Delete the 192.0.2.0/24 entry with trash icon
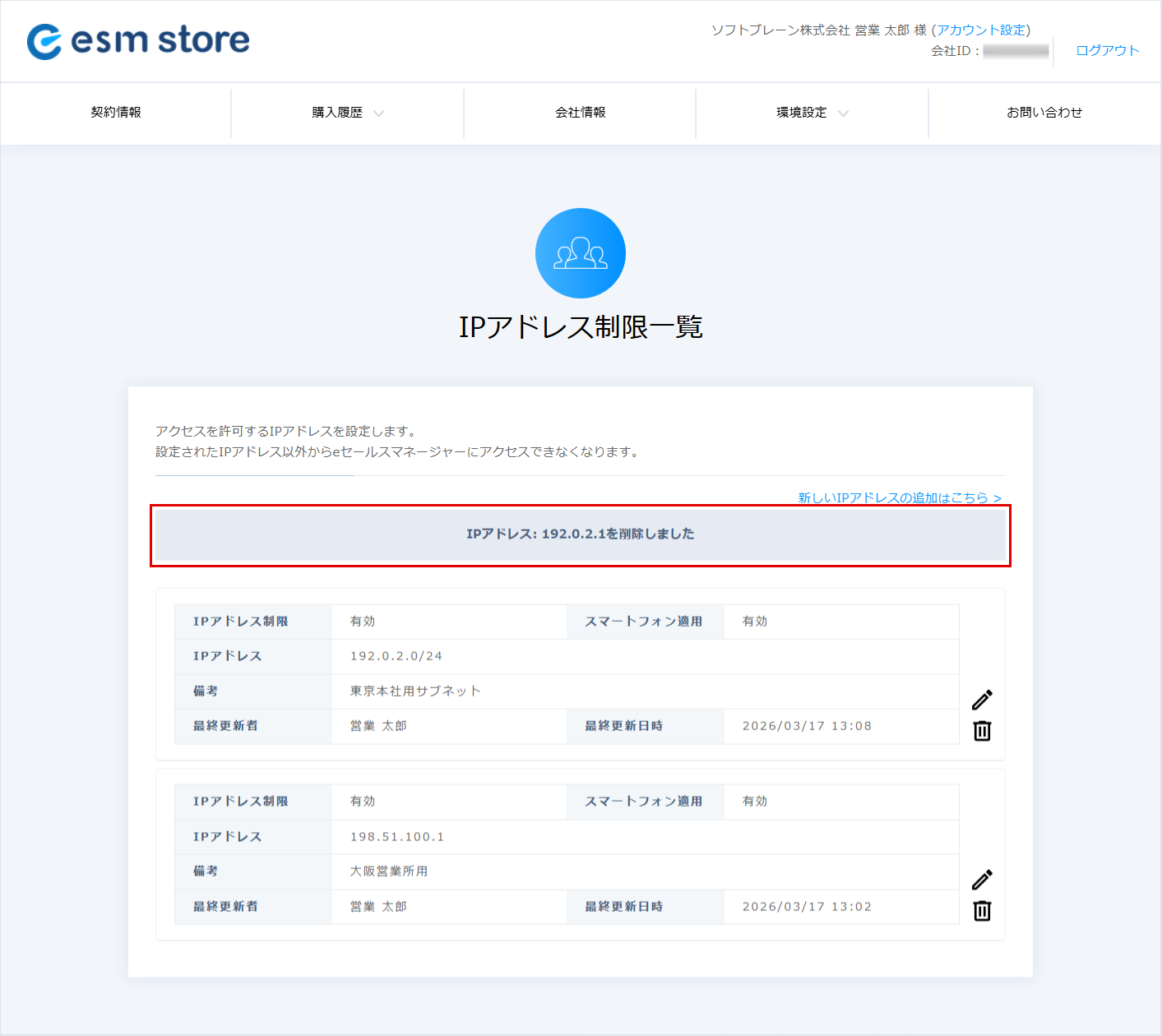This screenshot has width=1162, height=1036. [982, 731]
